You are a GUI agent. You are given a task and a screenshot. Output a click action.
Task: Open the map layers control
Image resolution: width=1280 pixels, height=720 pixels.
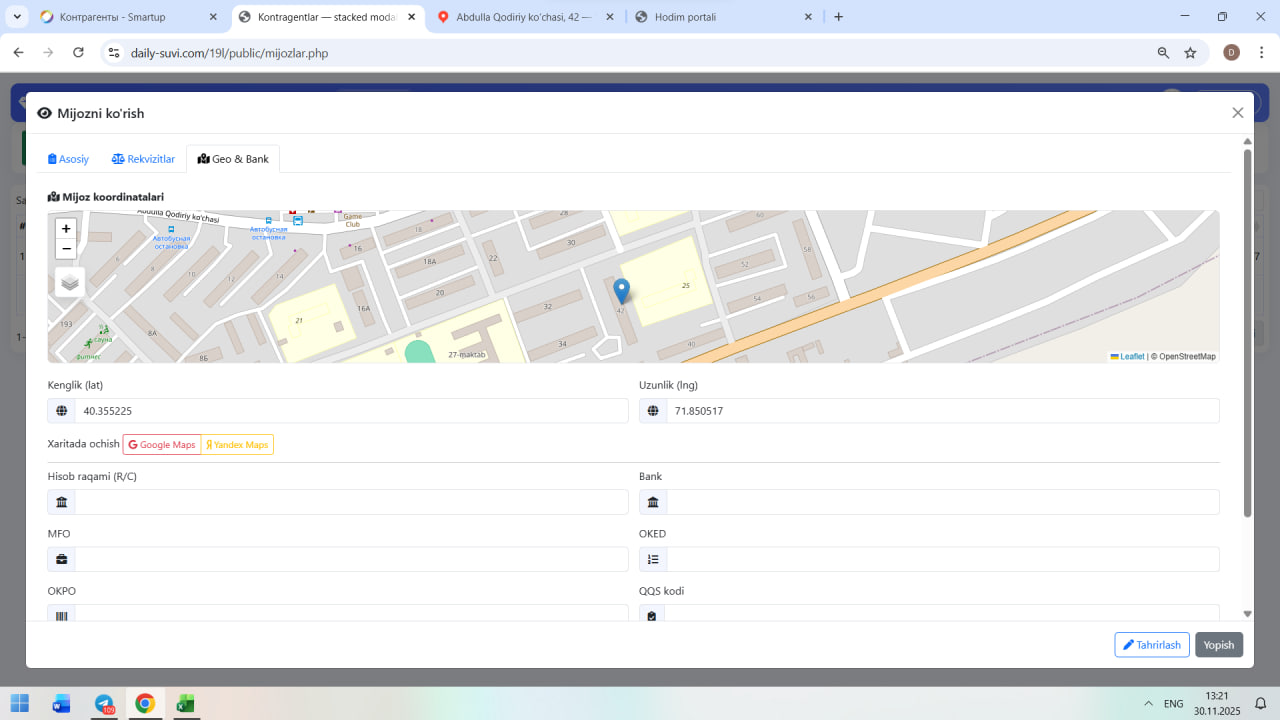tap(70, 283)
